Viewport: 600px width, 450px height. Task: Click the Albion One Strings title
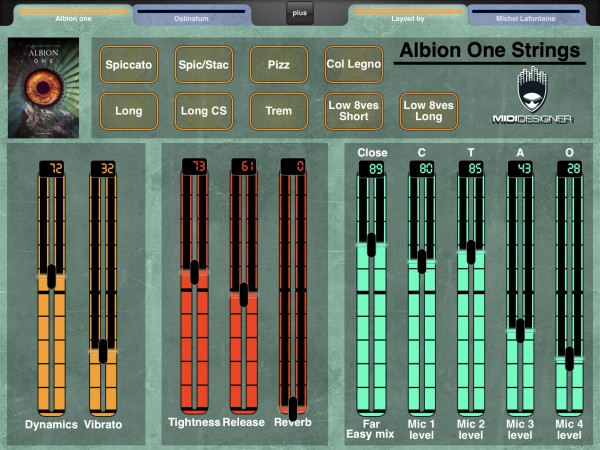click(x=490, y=51)
